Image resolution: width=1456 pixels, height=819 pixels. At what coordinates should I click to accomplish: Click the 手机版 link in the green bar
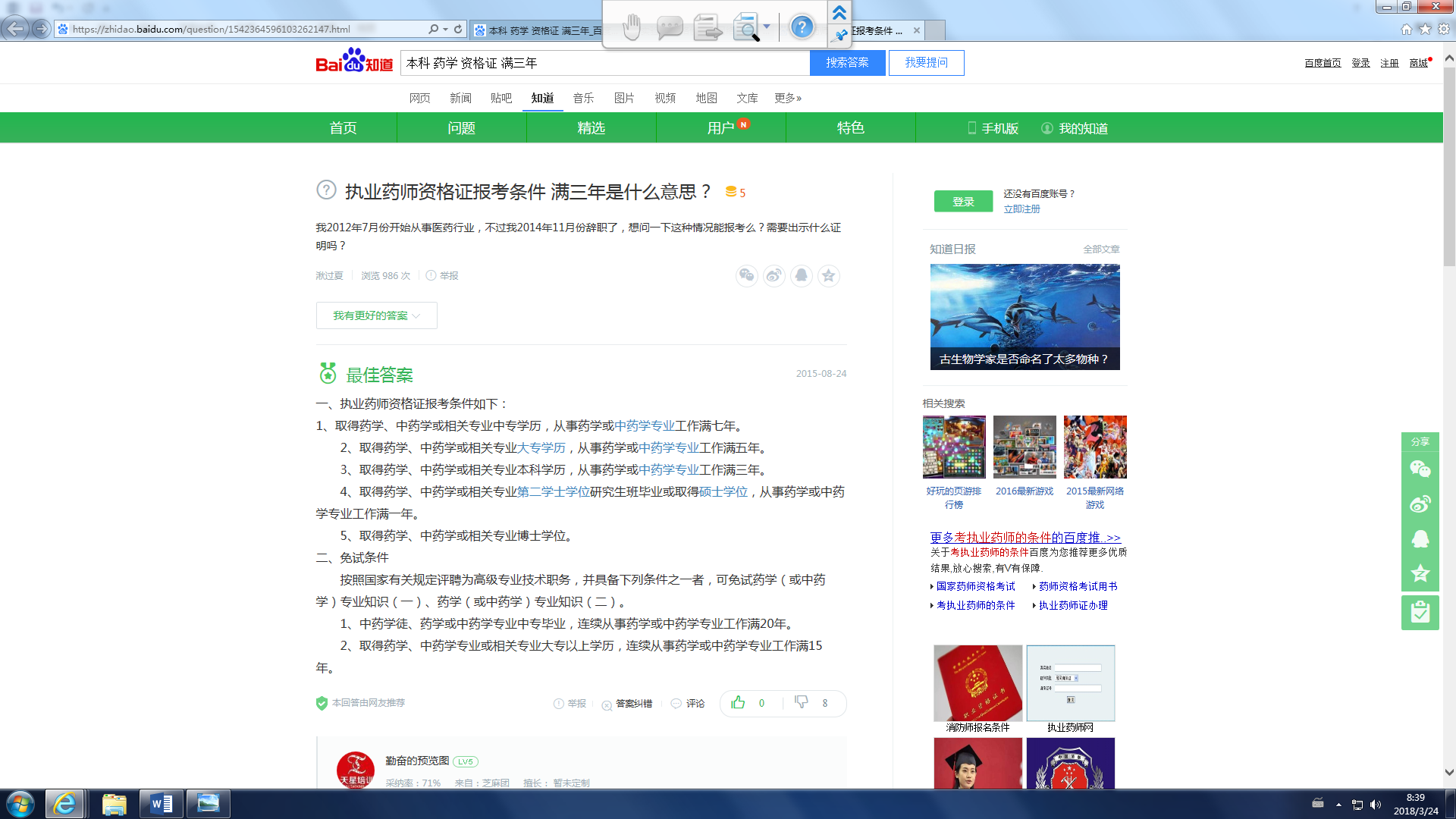[x=993, y=128]
